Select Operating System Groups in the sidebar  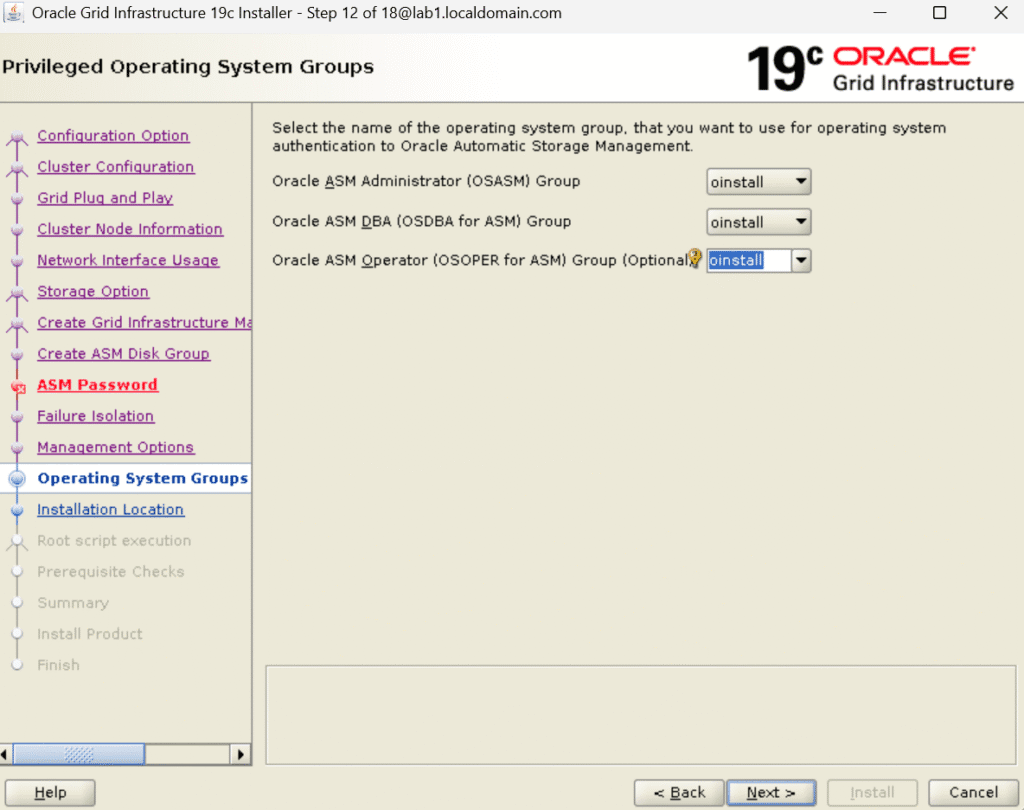pos(142,478)
